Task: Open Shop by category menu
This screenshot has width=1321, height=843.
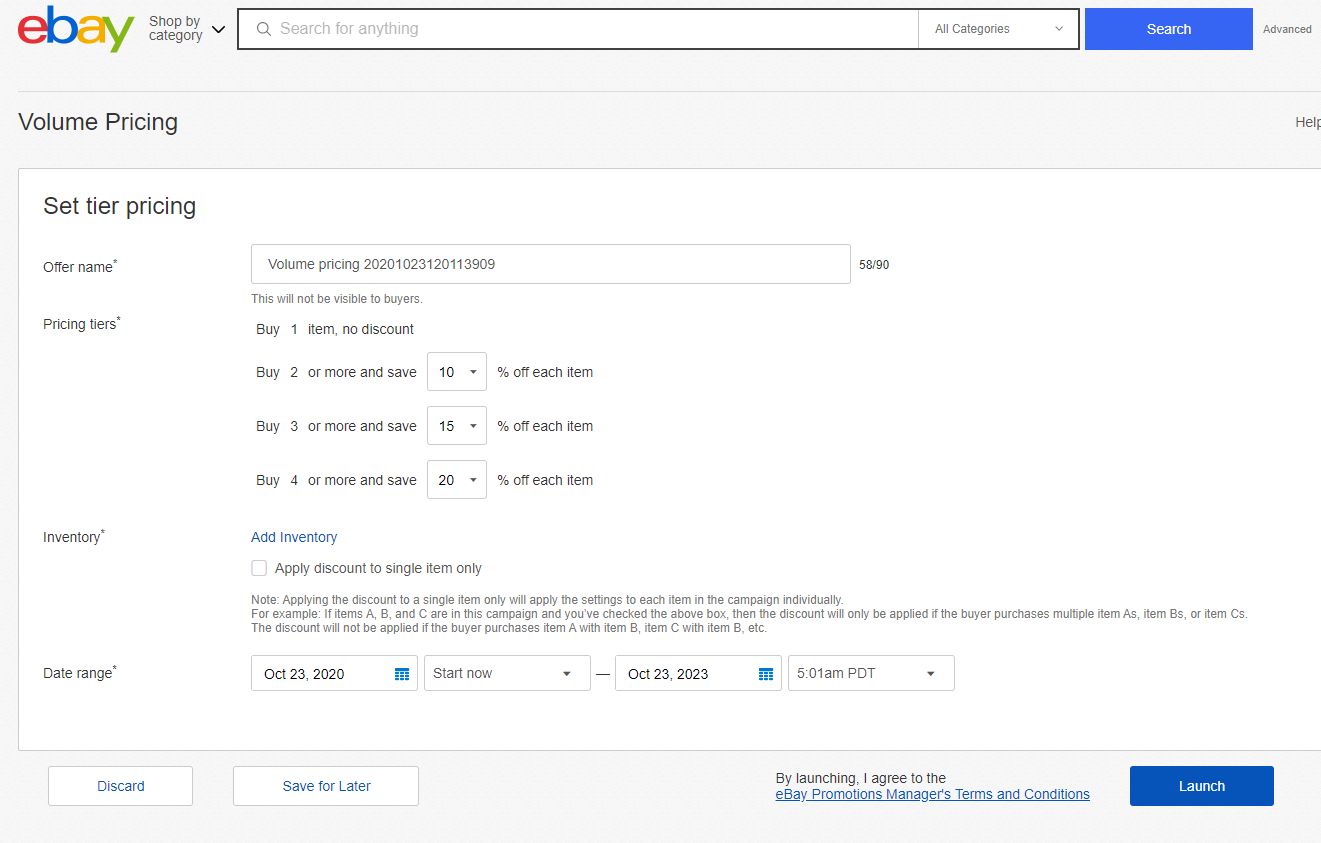Action: (187, 29)
